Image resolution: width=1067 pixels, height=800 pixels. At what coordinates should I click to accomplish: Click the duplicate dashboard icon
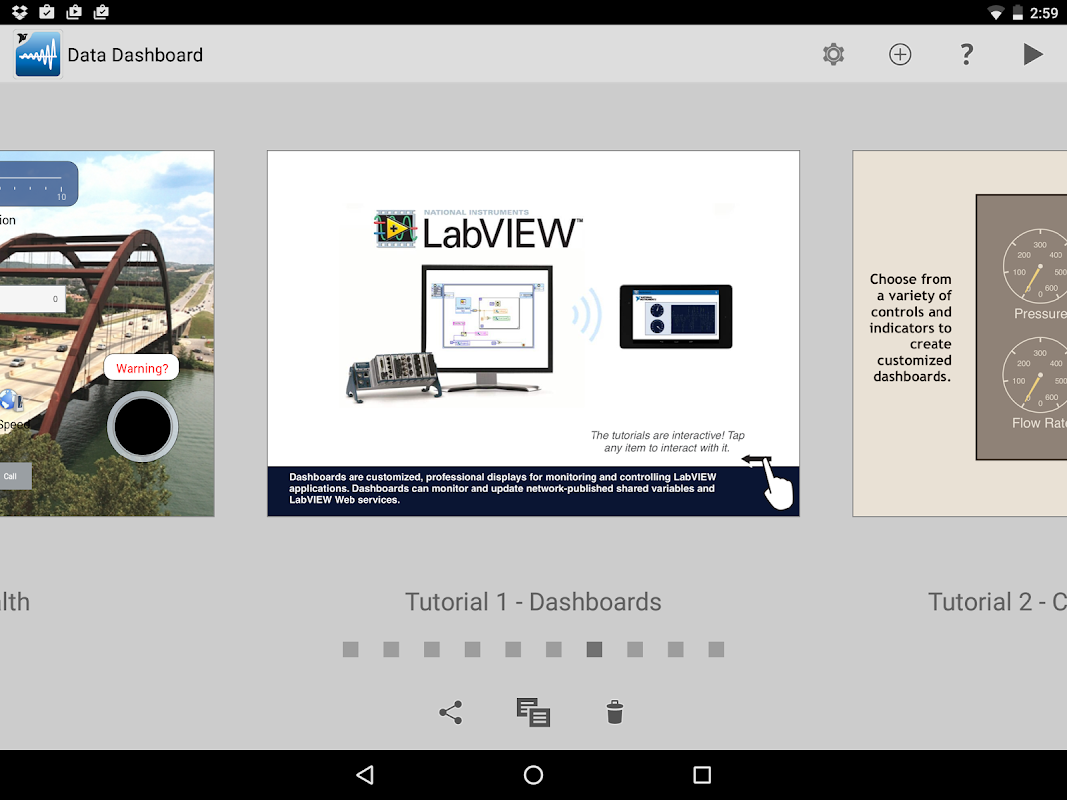tap(533, 712)
